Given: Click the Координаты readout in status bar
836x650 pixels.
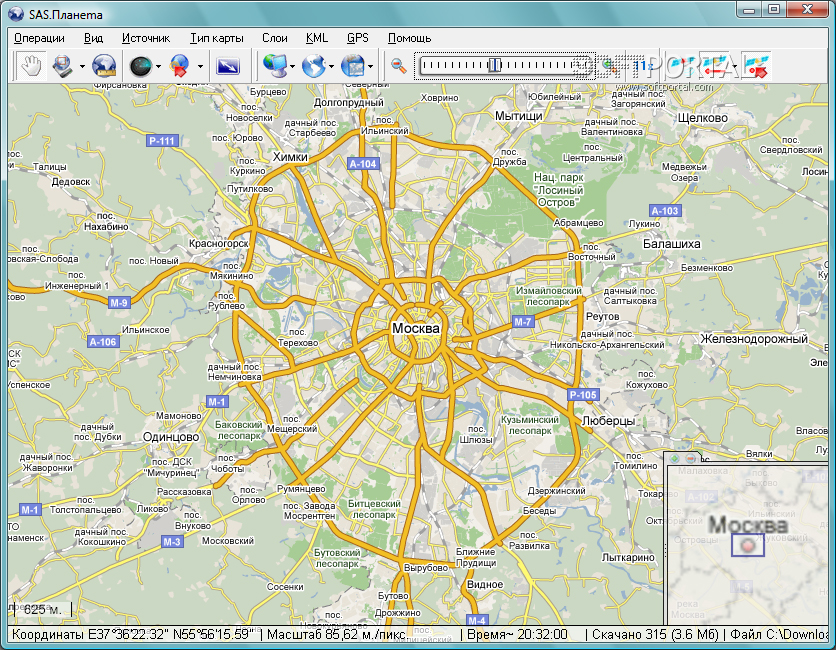Looking at the screenshot, I should pos(133,635).
